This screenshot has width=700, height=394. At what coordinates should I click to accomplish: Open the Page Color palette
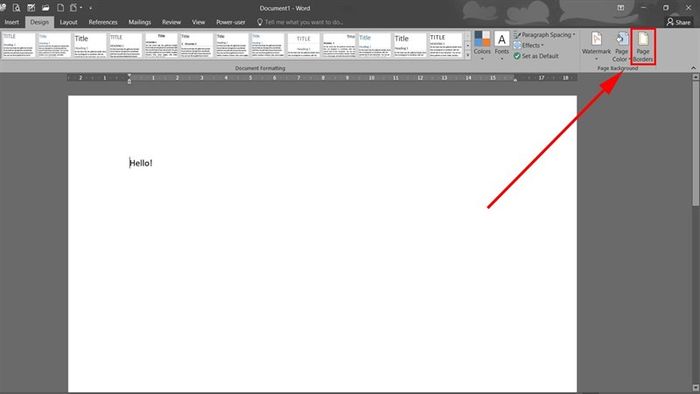tap(621, 46)
